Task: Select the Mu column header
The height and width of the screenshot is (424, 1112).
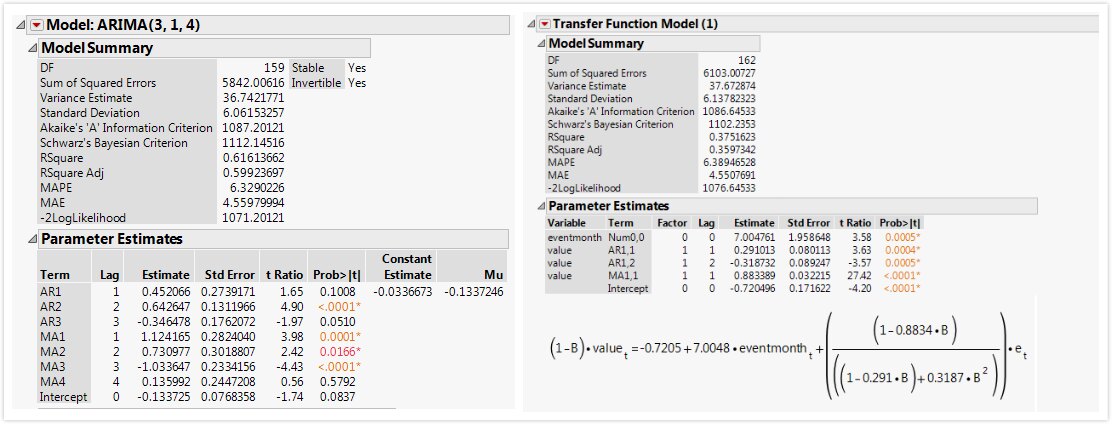Action: 491,274
